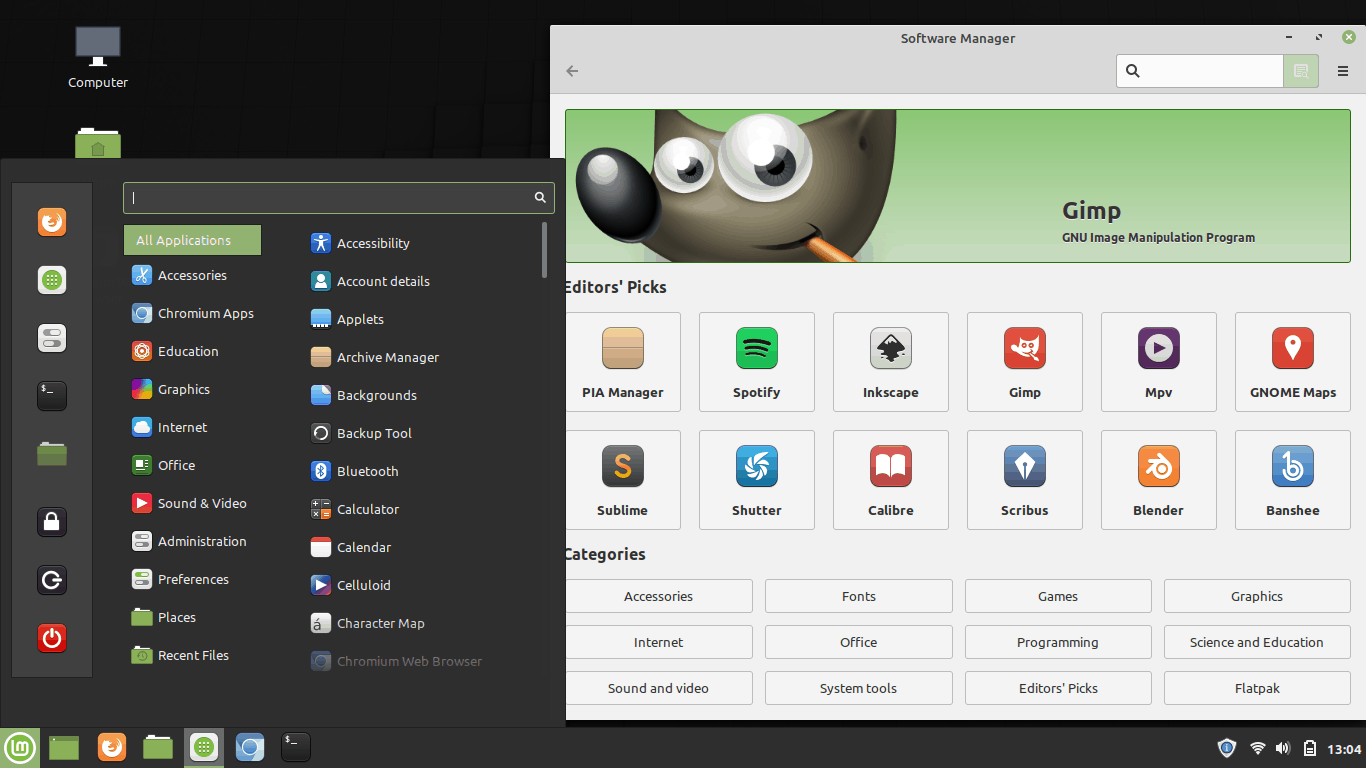Select the Accessories category in the menu
1366x768 pixels.
[x=192, y=275]
